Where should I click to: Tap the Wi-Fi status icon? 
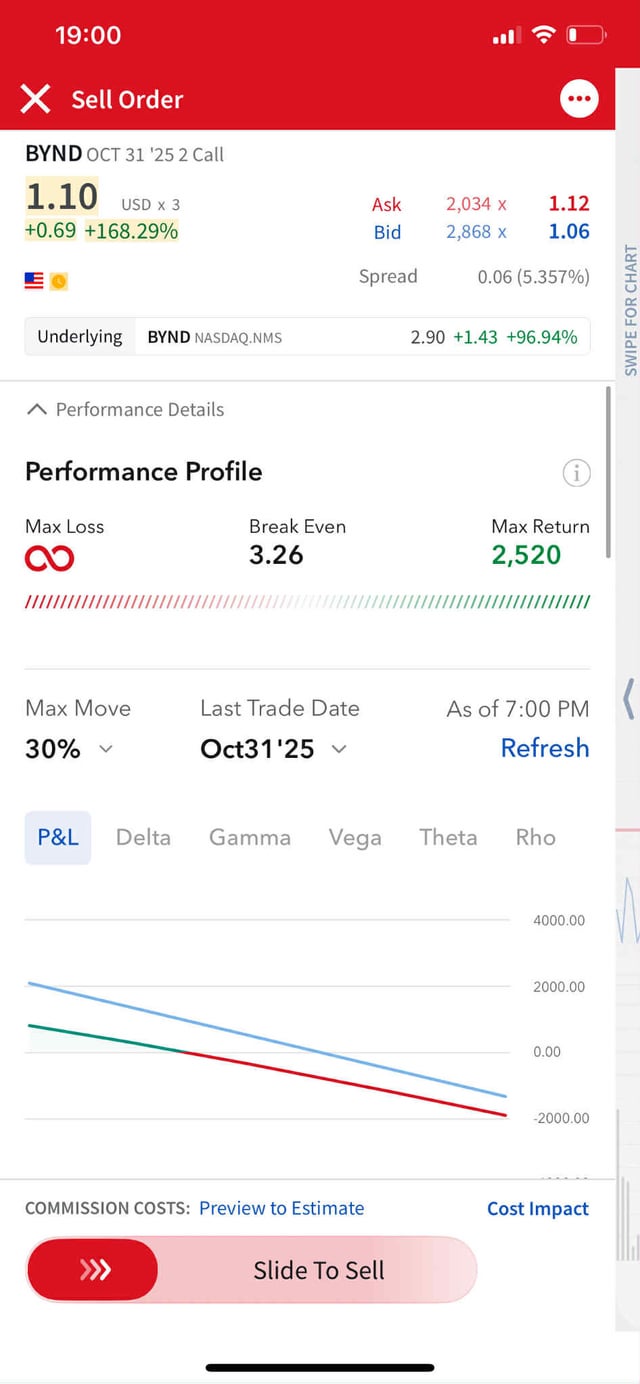coord(543,35)
